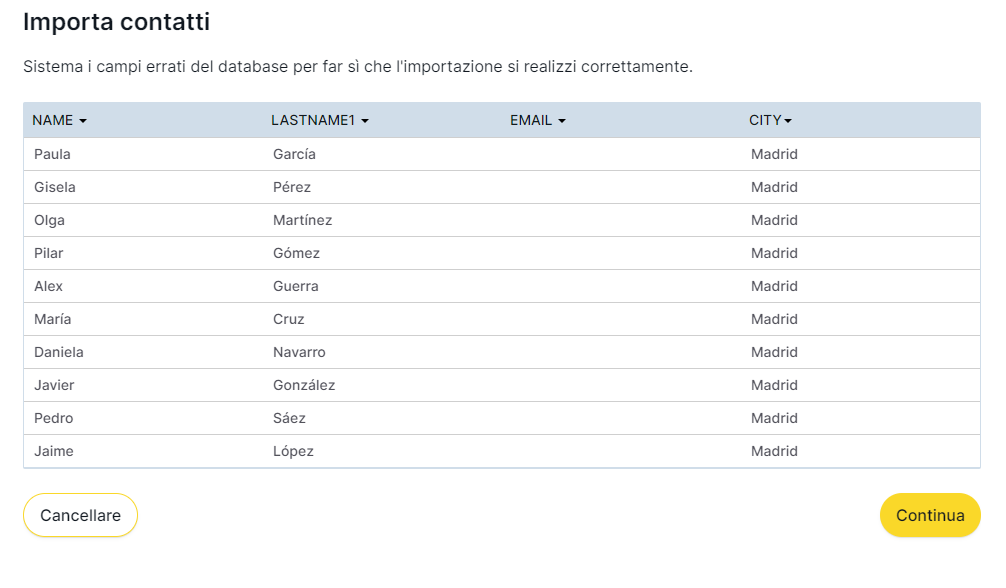Click the Madrid city in Paula's row
Viewport: 1006px width, 588px height.
tap(774, 154)
